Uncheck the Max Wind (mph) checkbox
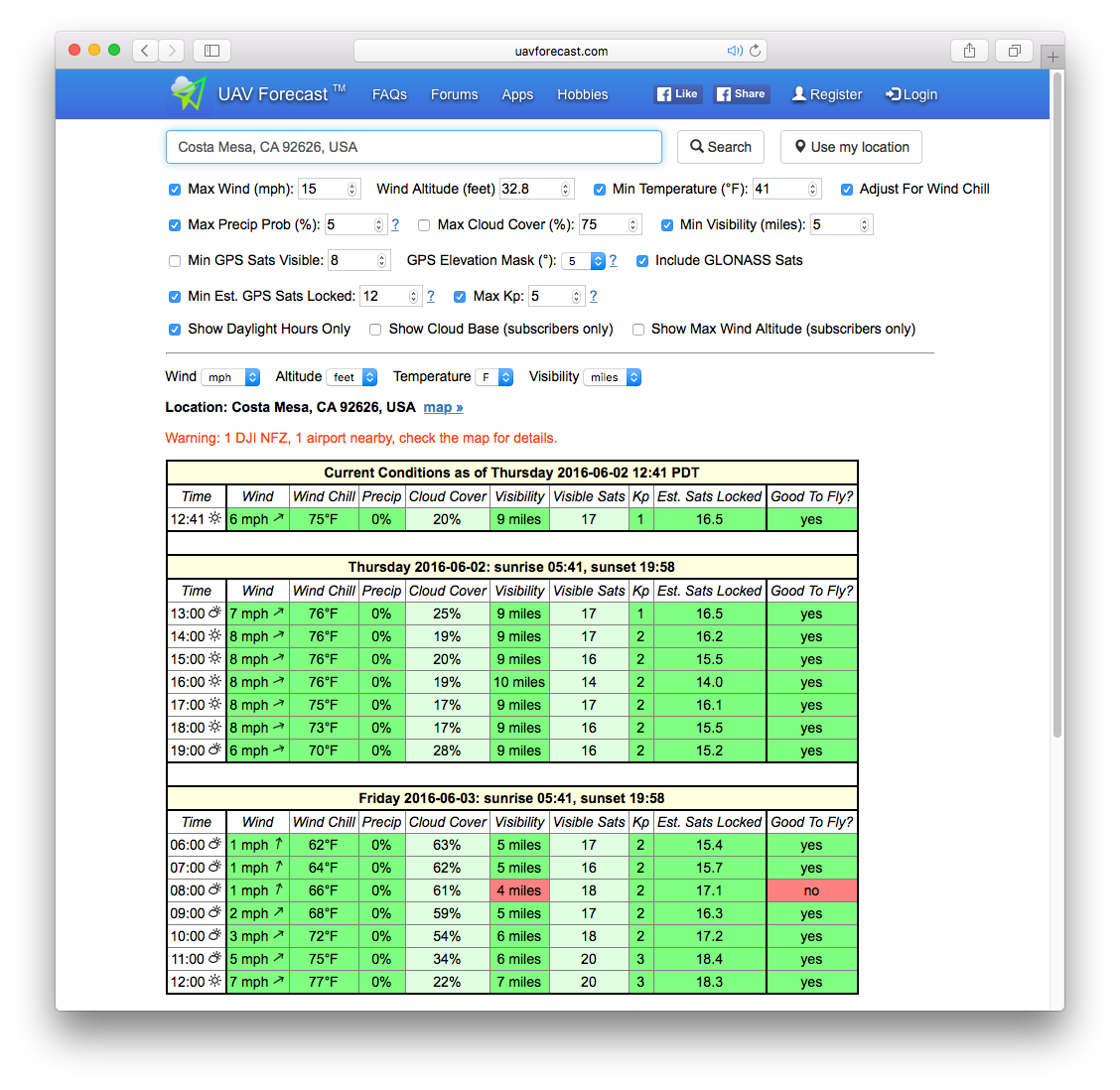The width and height of the screenshot is (1120, 1090). [x=175, y=190]
